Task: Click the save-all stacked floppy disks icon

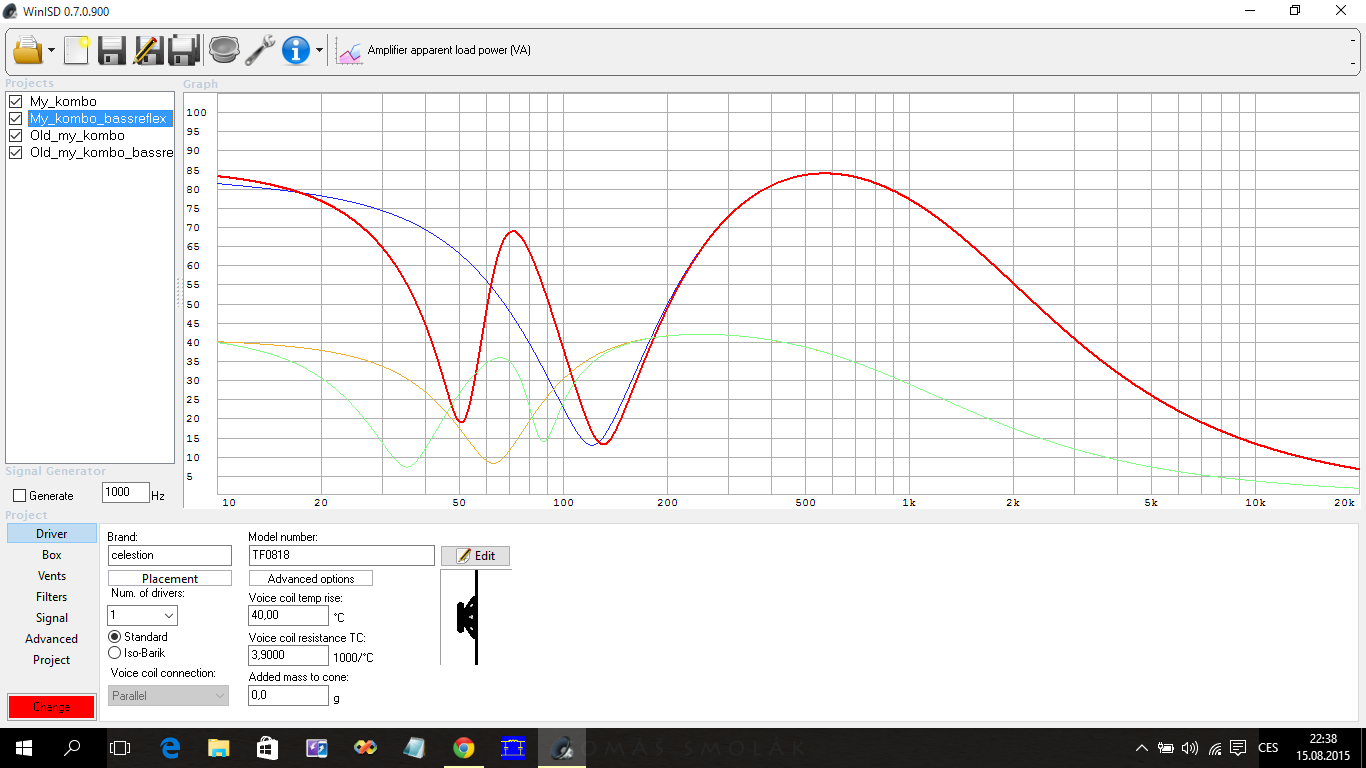Action: pos(184,49)
